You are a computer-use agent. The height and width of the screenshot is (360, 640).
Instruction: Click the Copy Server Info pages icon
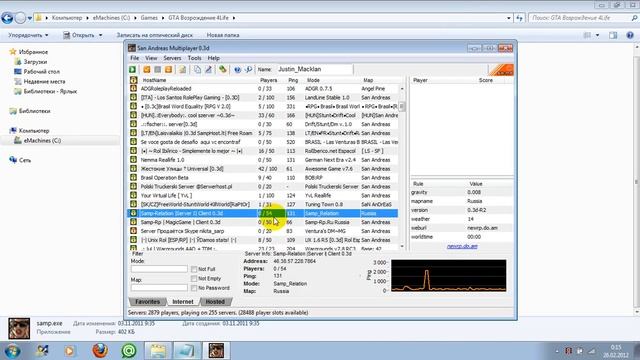coord(198,70)
